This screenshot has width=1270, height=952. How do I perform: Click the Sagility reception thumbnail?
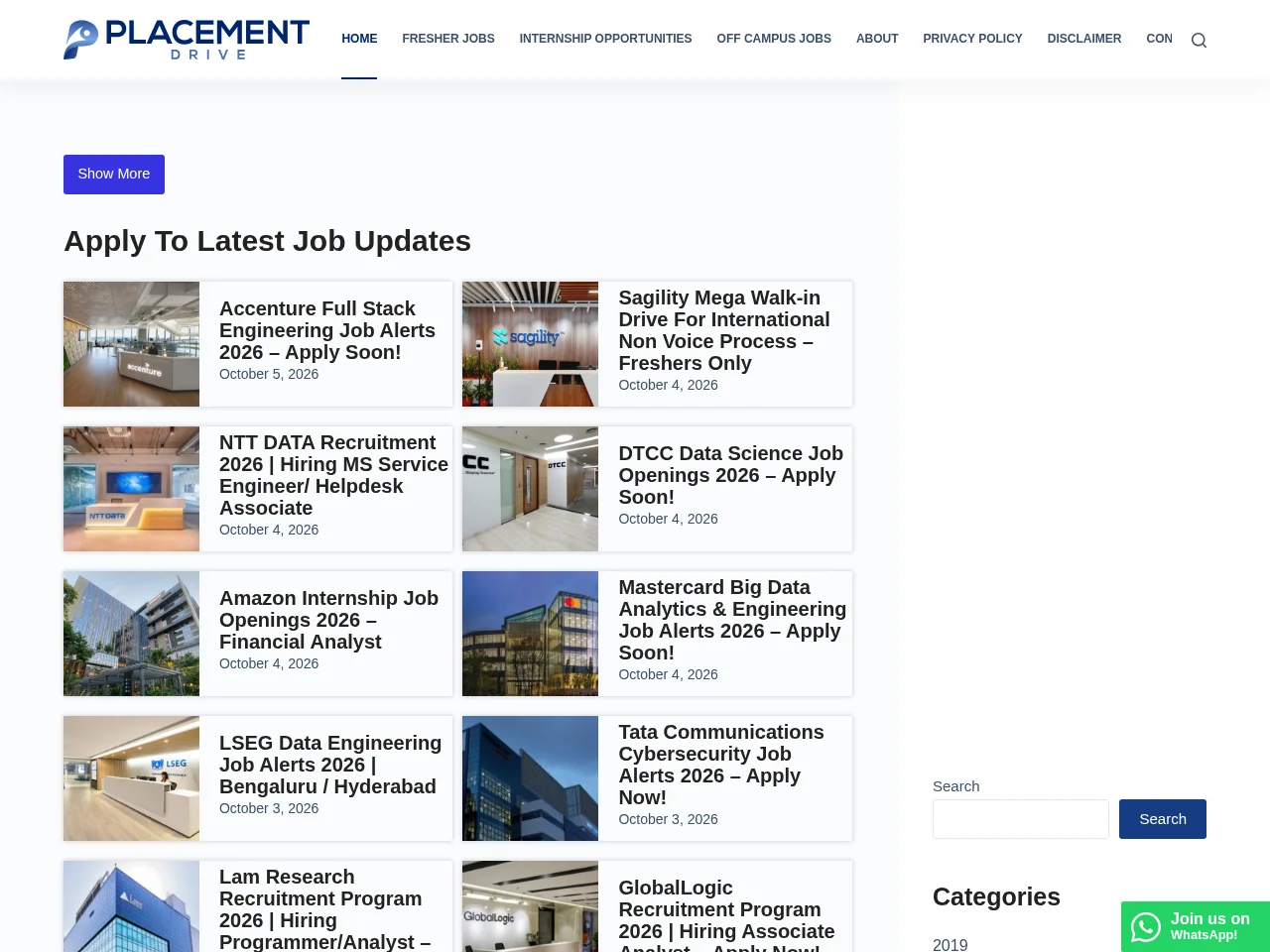tap(530, 344)
